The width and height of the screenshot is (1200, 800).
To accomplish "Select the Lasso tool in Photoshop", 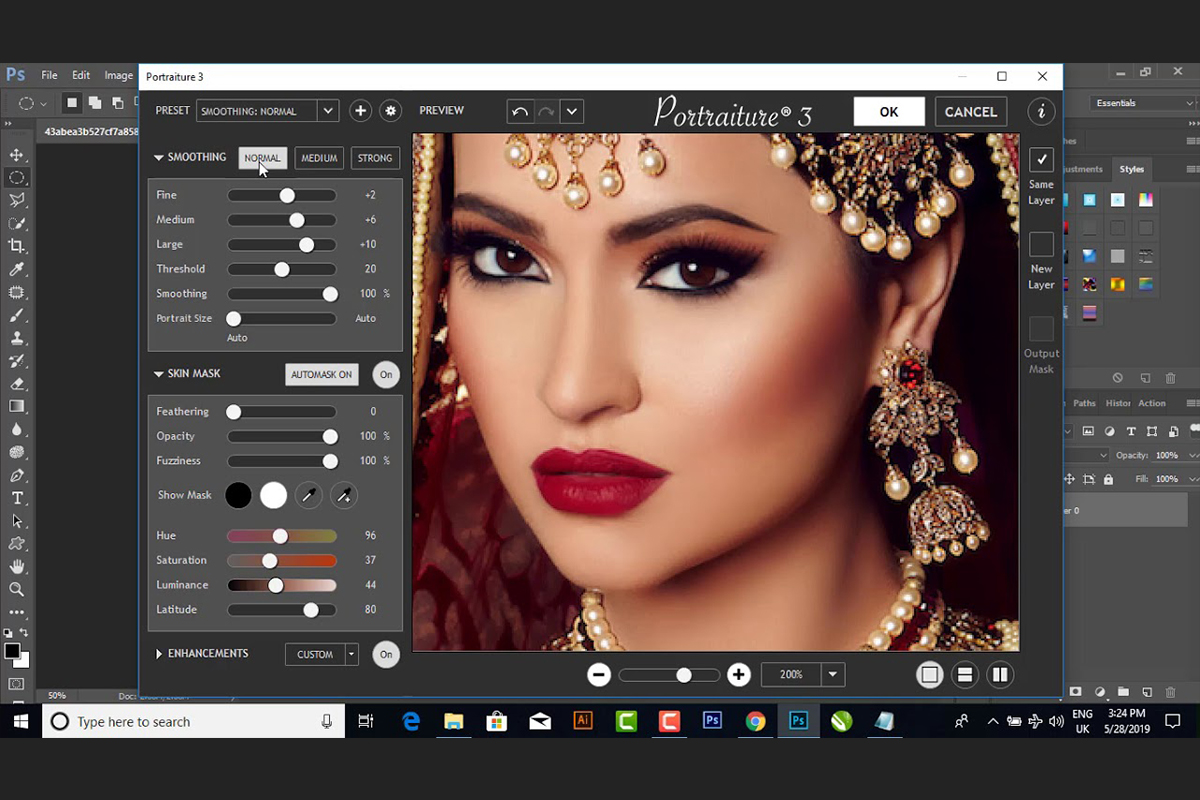I will coord(17,200).
